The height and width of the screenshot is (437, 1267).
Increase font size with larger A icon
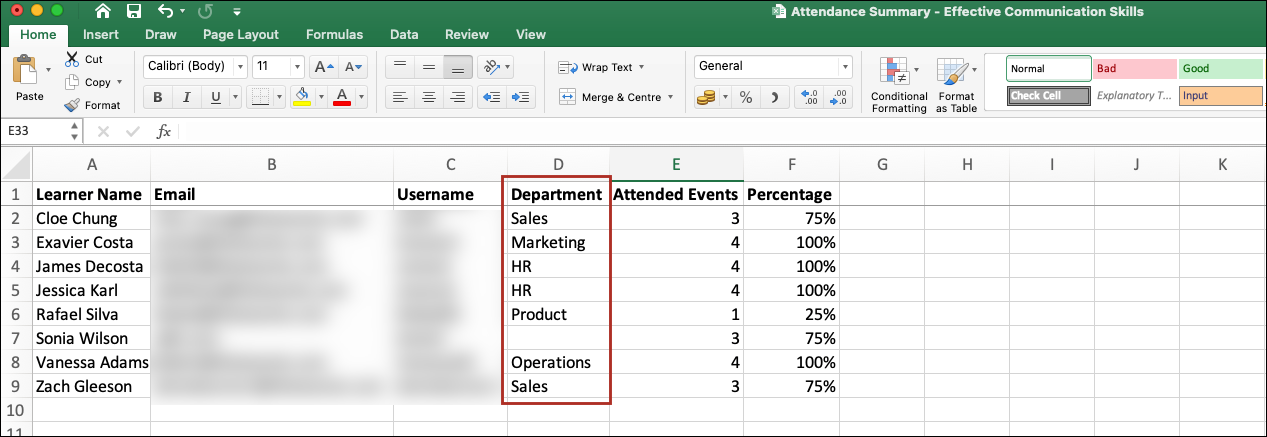point(322,67)
